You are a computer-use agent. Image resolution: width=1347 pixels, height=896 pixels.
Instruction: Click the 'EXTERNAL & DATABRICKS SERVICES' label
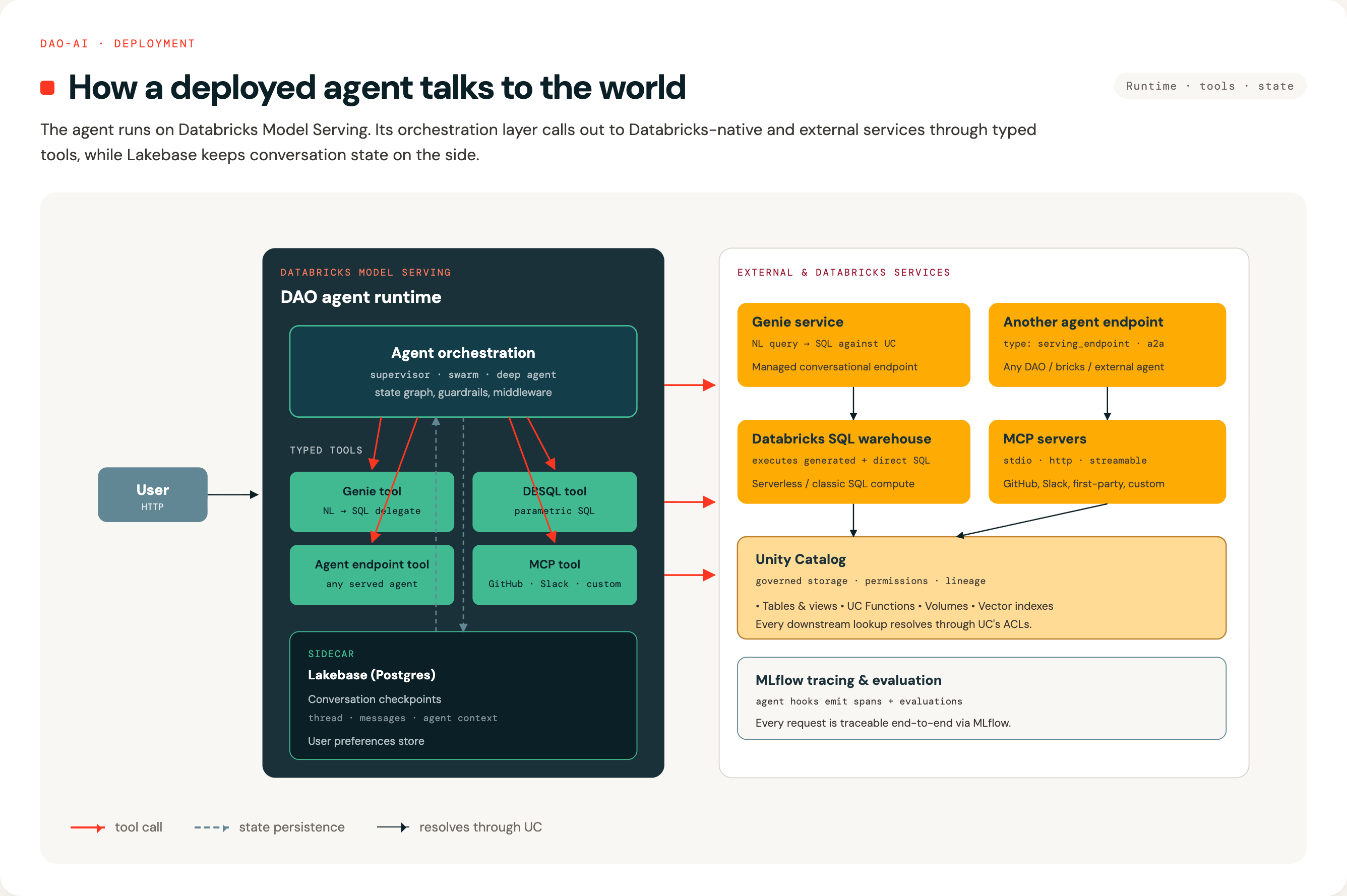click(x=843, y=273)
